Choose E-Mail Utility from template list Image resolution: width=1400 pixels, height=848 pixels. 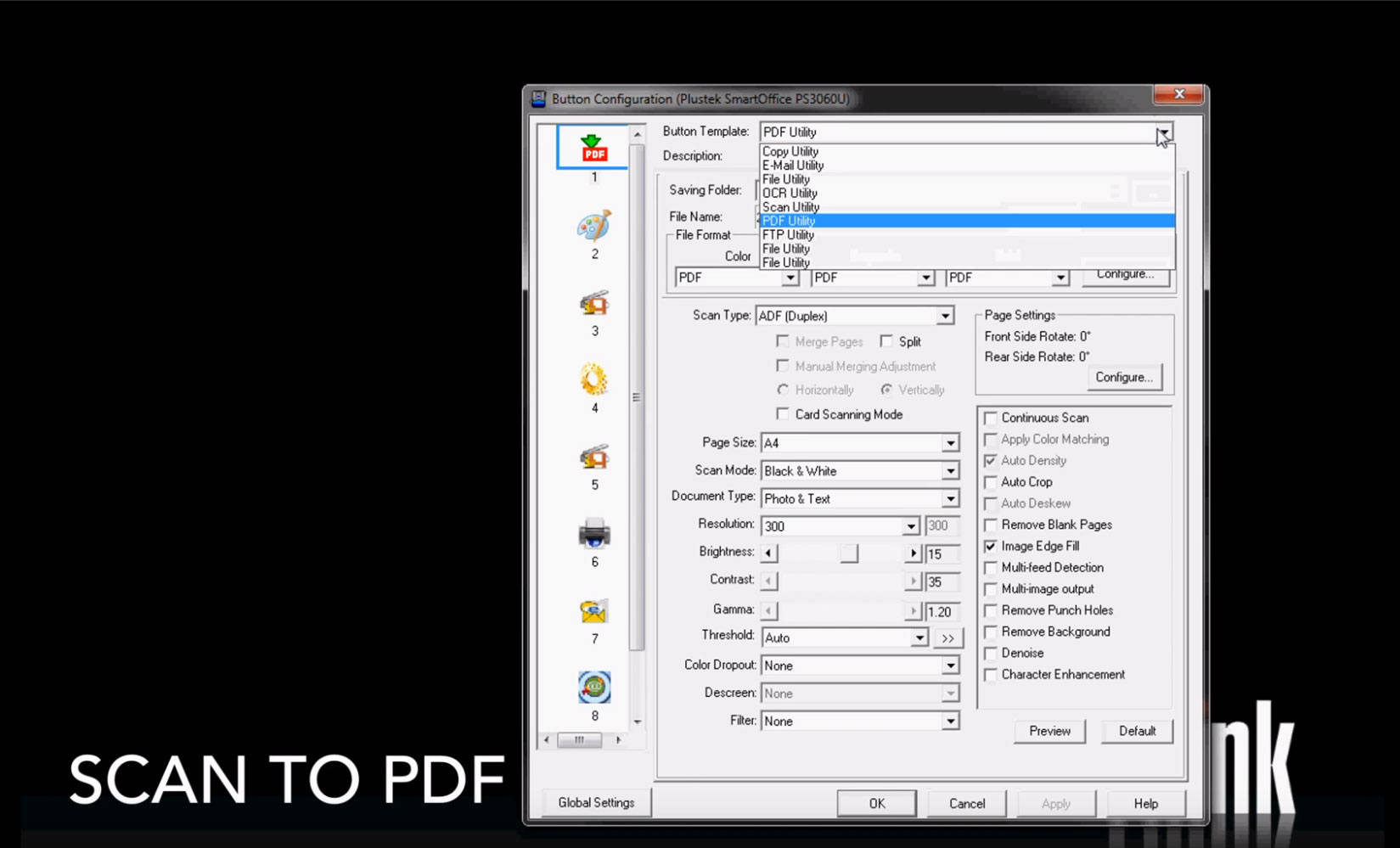click(967, 166)
